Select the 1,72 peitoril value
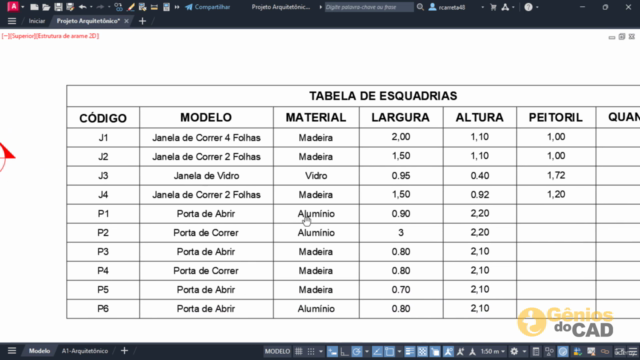Image resolution: width=640 pixels, height=360 pixels. [556, 176]
